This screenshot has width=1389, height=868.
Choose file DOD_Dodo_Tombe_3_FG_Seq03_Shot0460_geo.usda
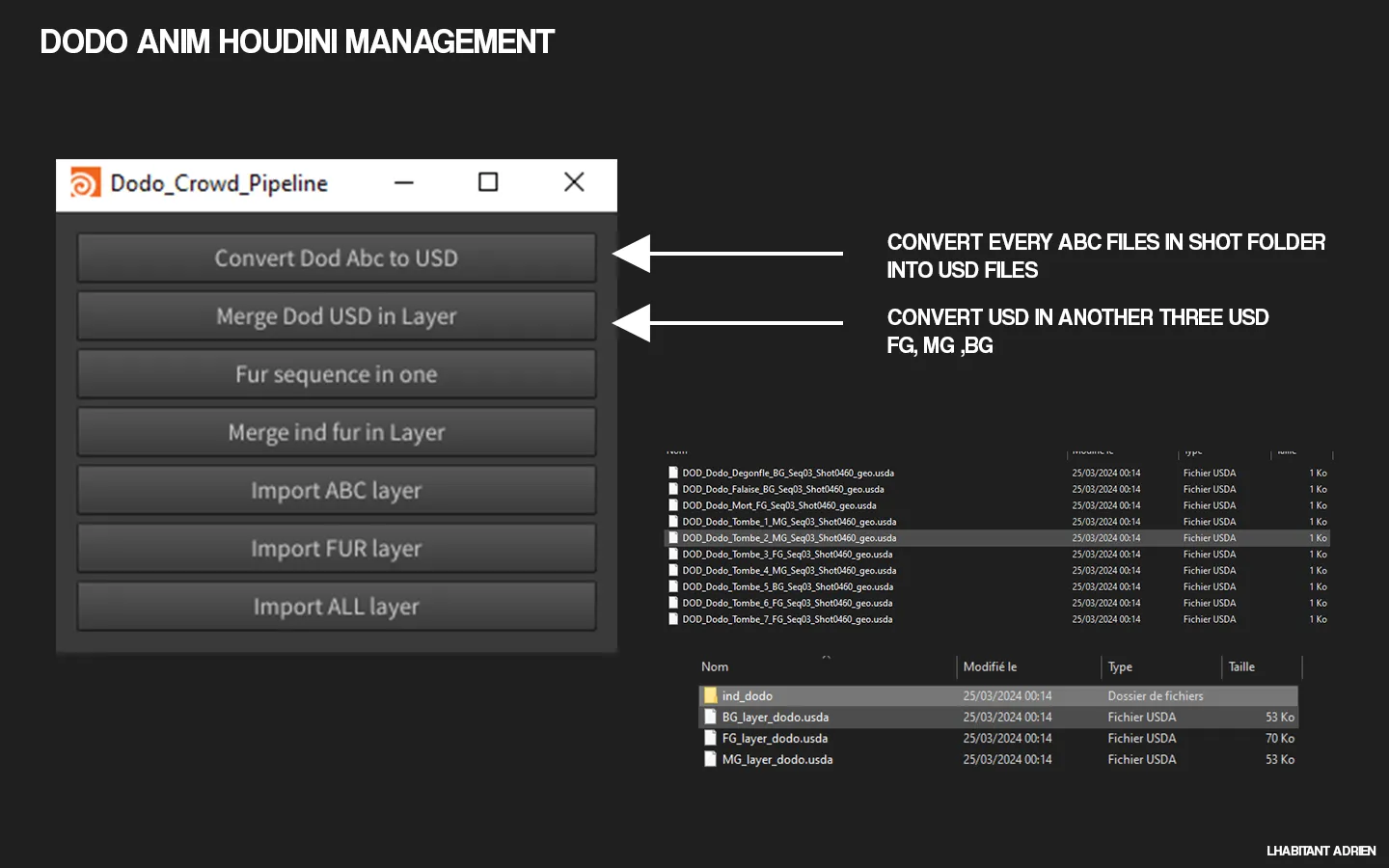click(x=787, y=555)
